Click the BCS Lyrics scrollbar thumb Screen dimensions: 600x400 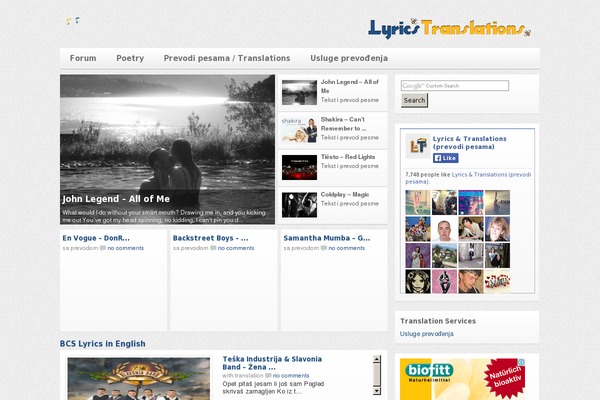[x=377, y=374]
